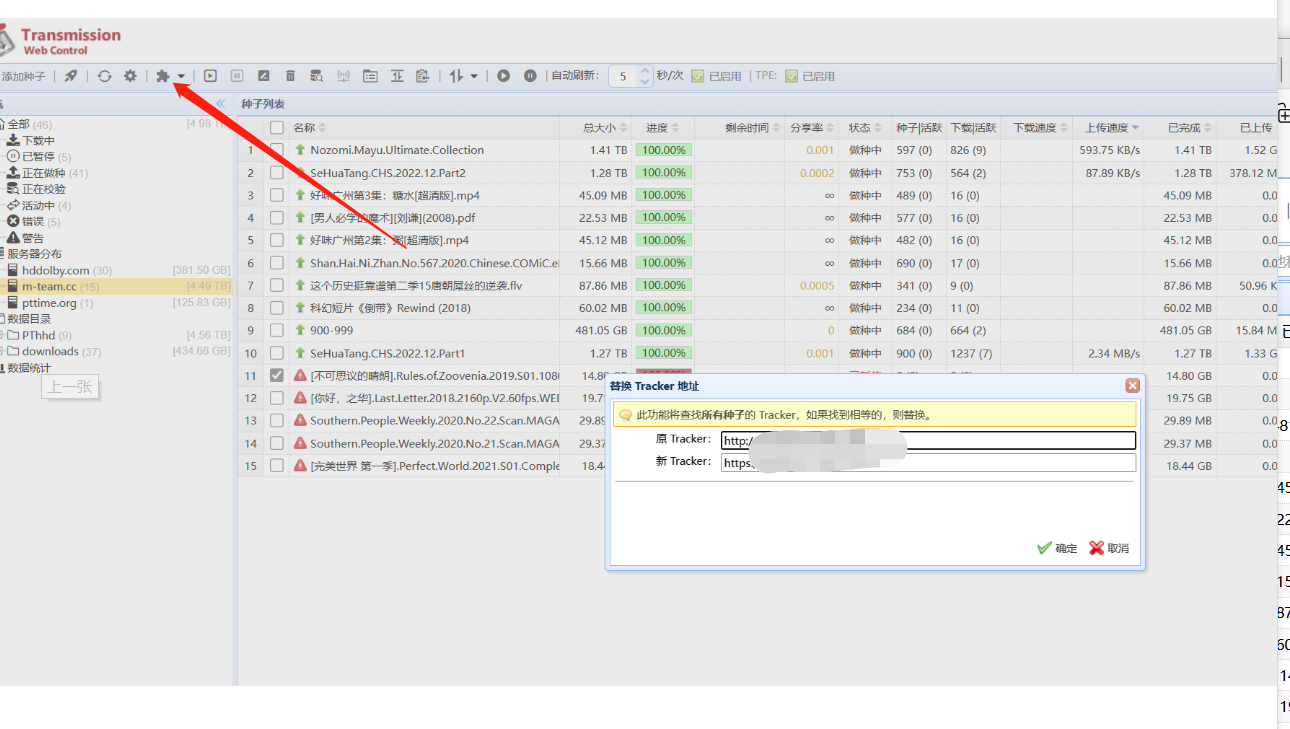Select pttime.org (1) in the server list

tap(50, 302)
